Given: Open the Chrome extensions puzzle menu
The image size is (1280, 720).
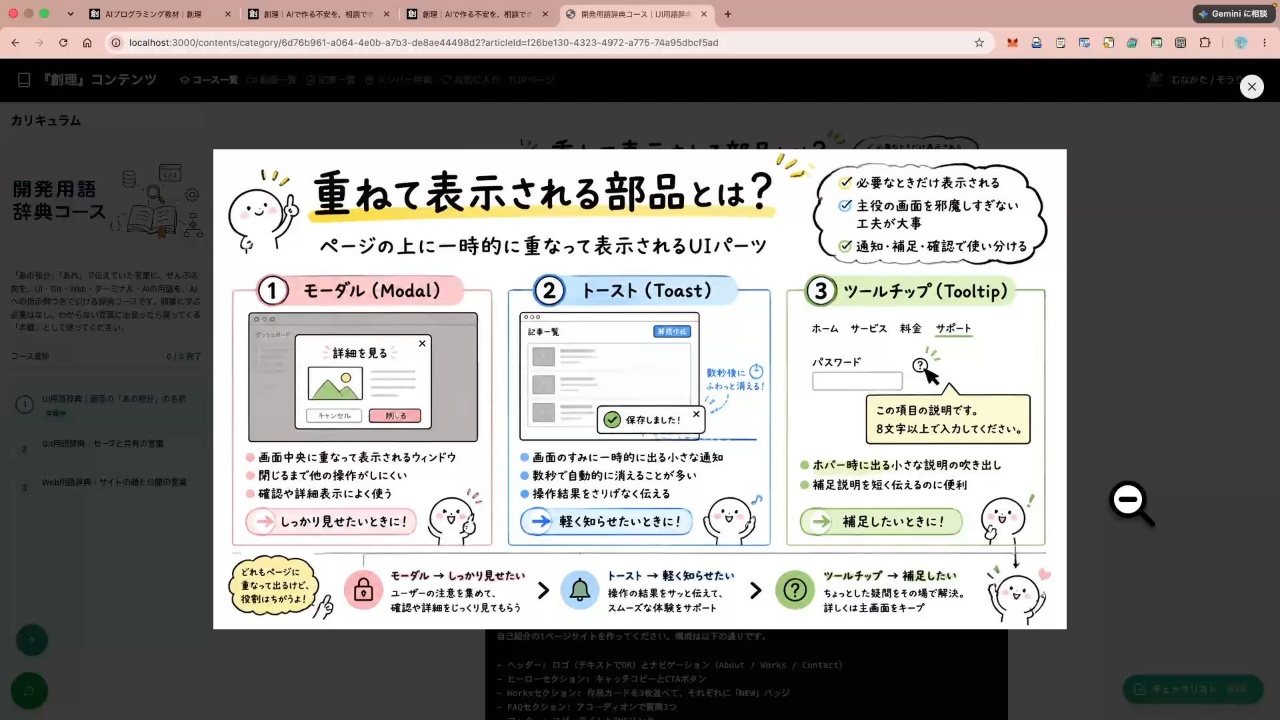Looking at the screenshot, I should pos(1205,43).
